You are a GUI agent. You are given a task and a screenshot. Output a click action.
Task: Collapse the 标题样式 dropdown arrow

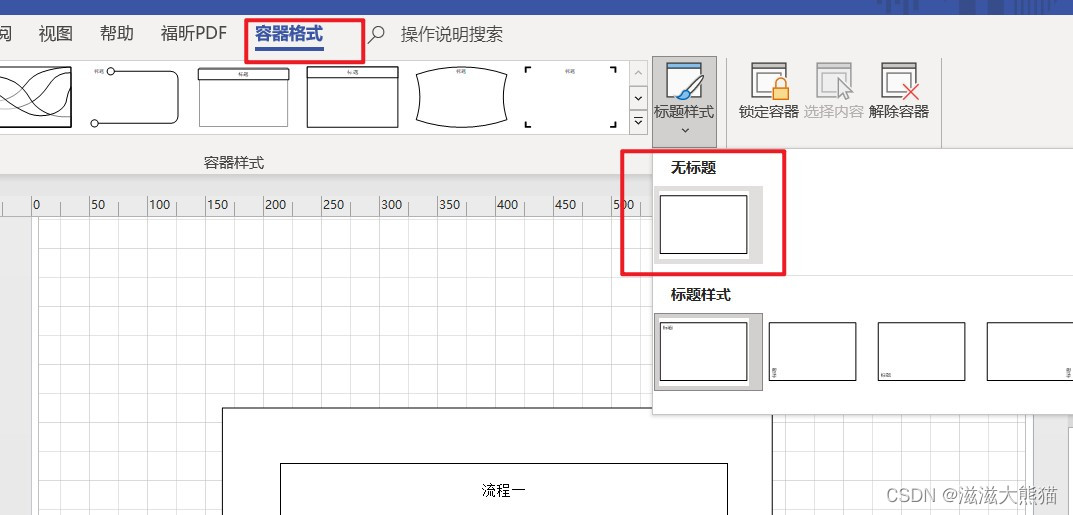click(x=685, y=130)
